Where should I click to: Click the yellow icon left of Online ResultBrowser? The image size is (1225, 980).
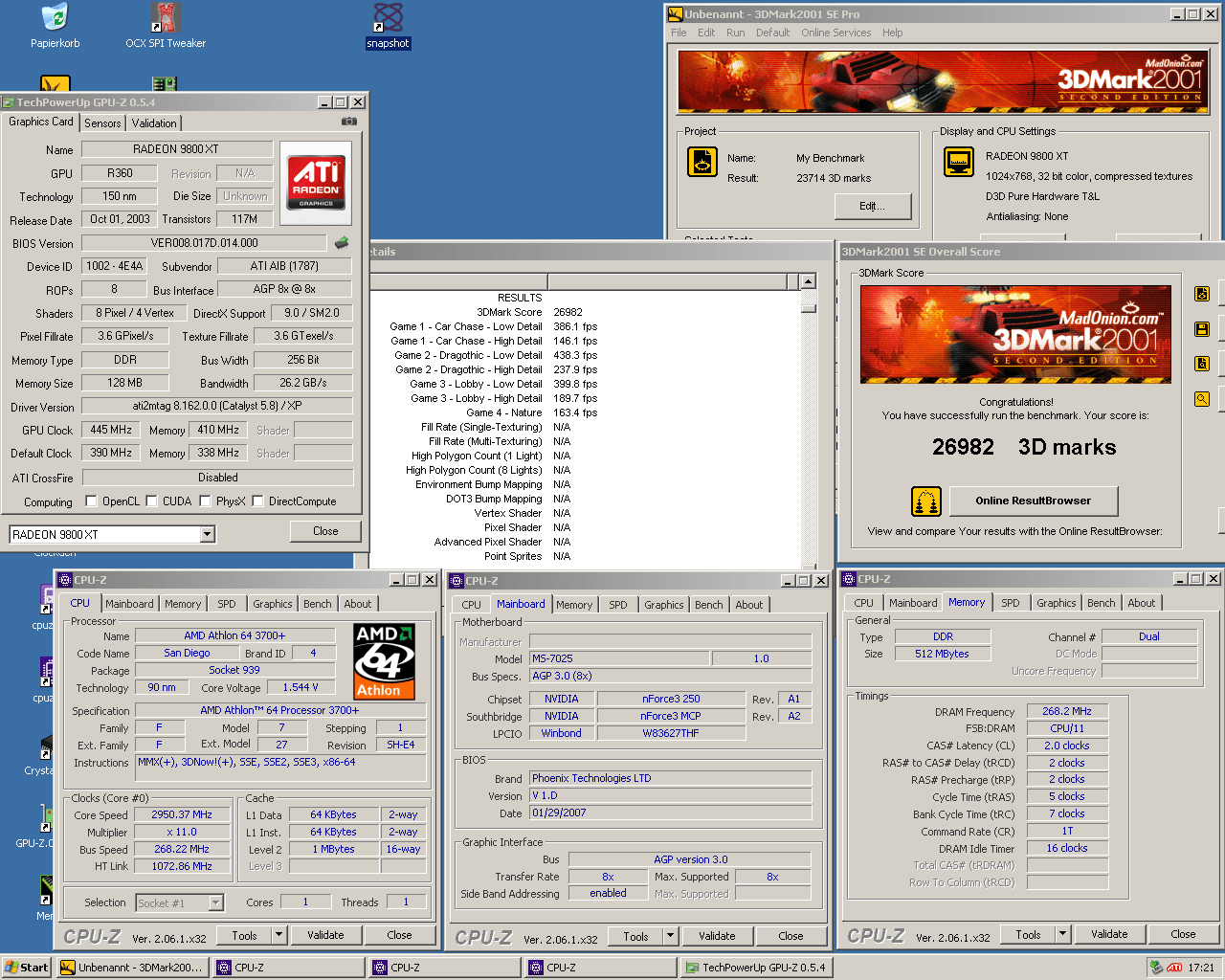pos(926,501)
